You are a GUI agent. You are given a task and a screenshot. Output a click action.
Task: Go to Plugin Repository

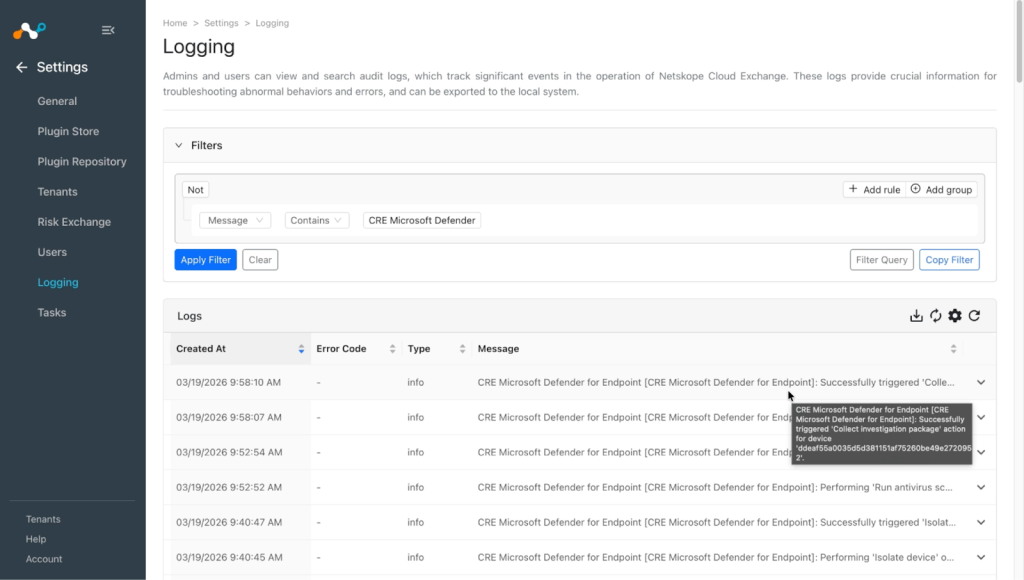click(x=82, y=161)
